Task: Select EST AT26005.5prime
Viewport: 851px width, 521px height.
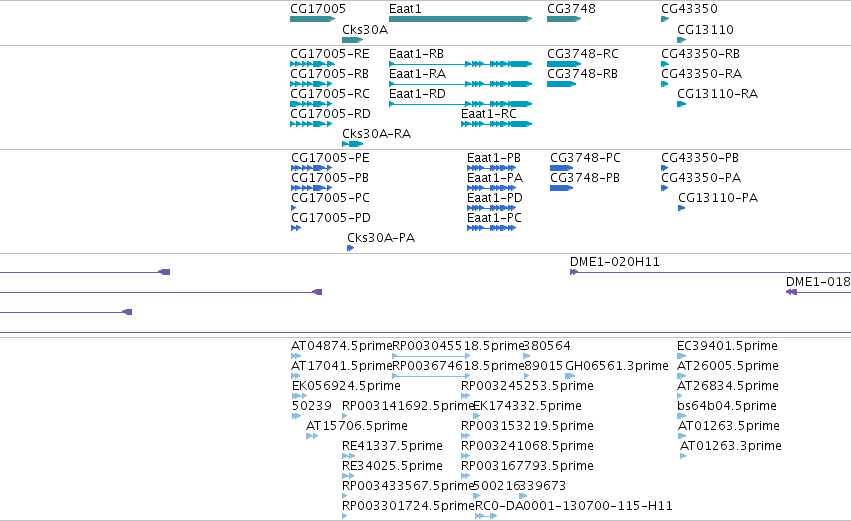Action: coord(682,376)
